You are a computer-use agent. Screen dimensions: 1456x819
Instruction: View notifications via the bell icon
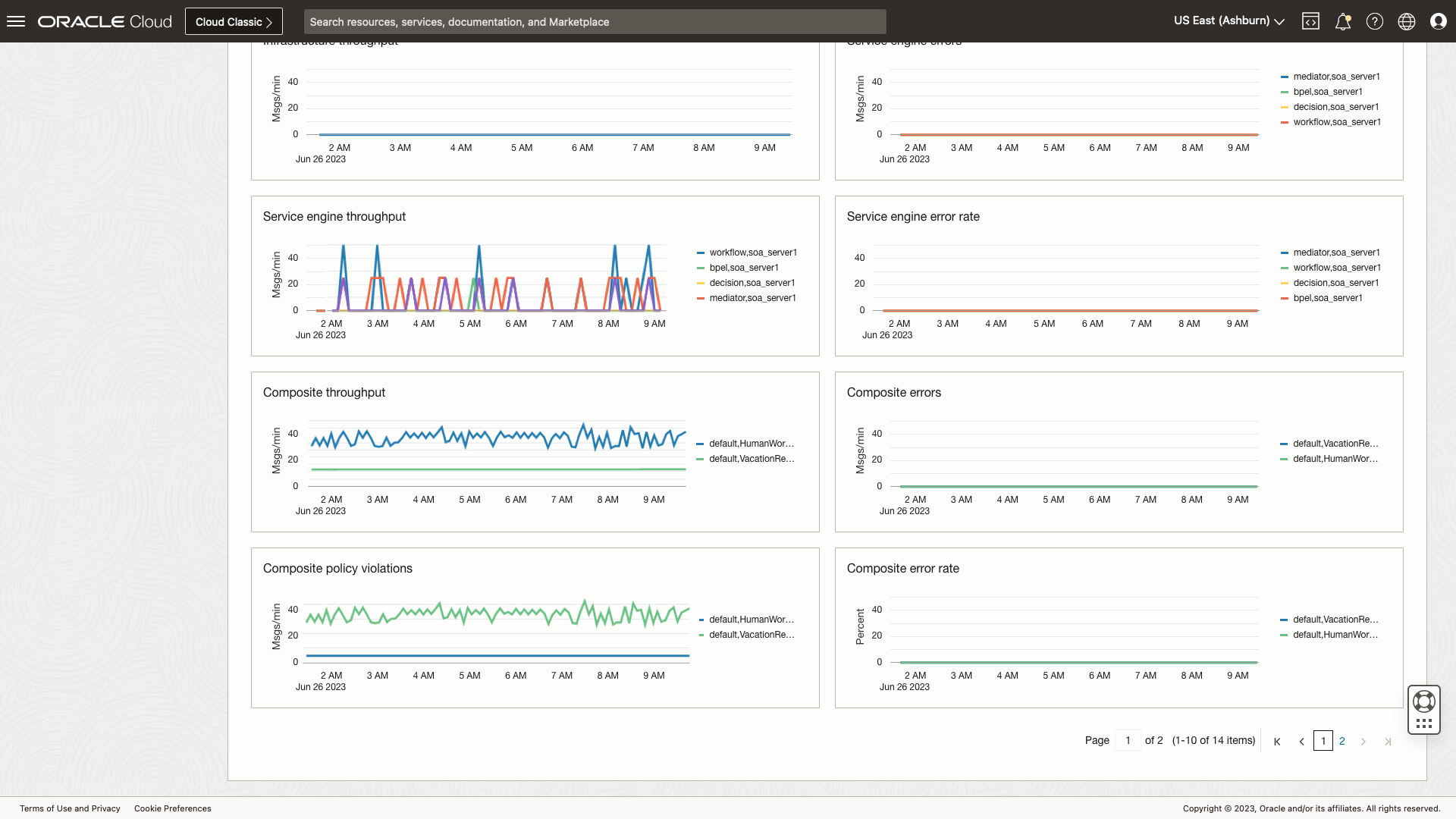pyautogui.click(x=1343, y=20)
